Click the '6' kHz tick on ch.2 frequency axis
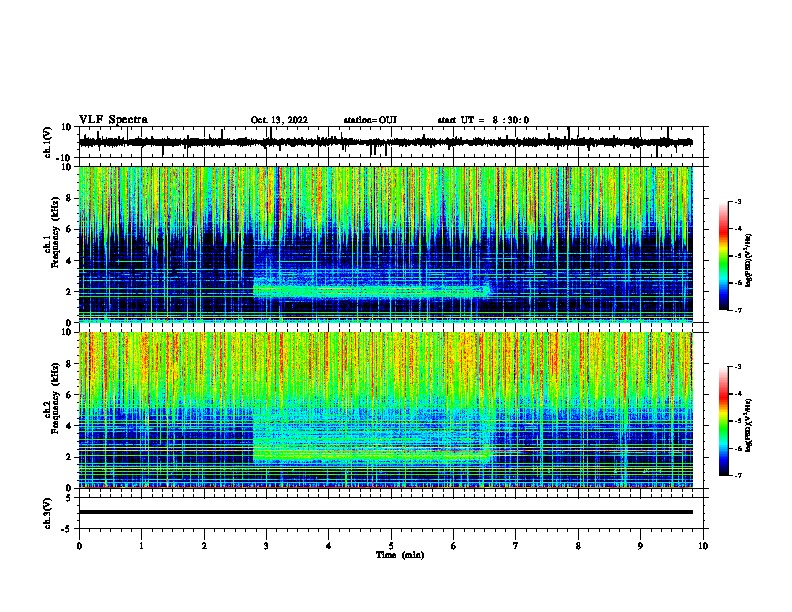 70,395
